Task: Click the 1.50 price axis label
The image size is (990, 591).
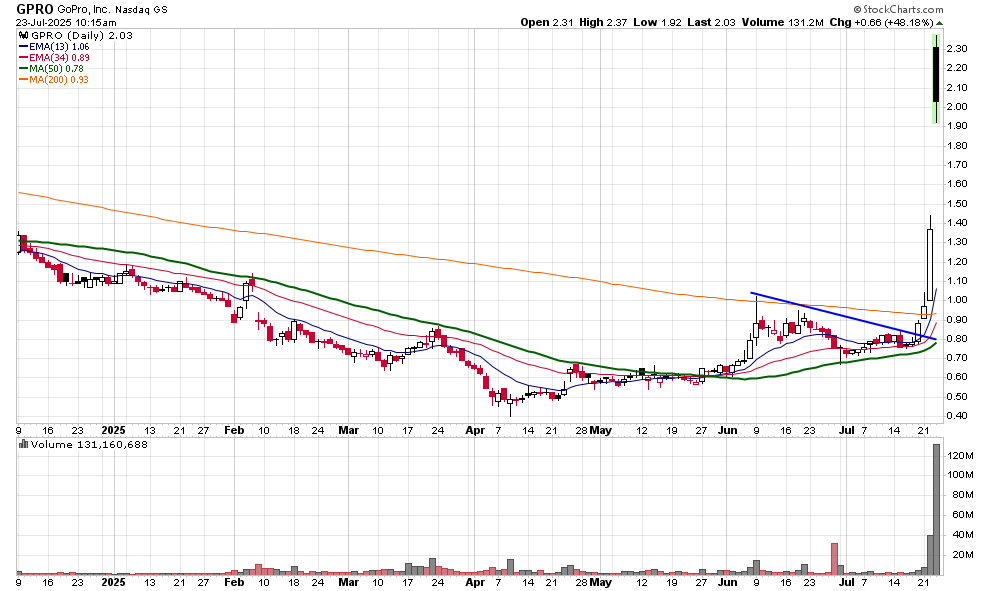Action: click(957, 203)
